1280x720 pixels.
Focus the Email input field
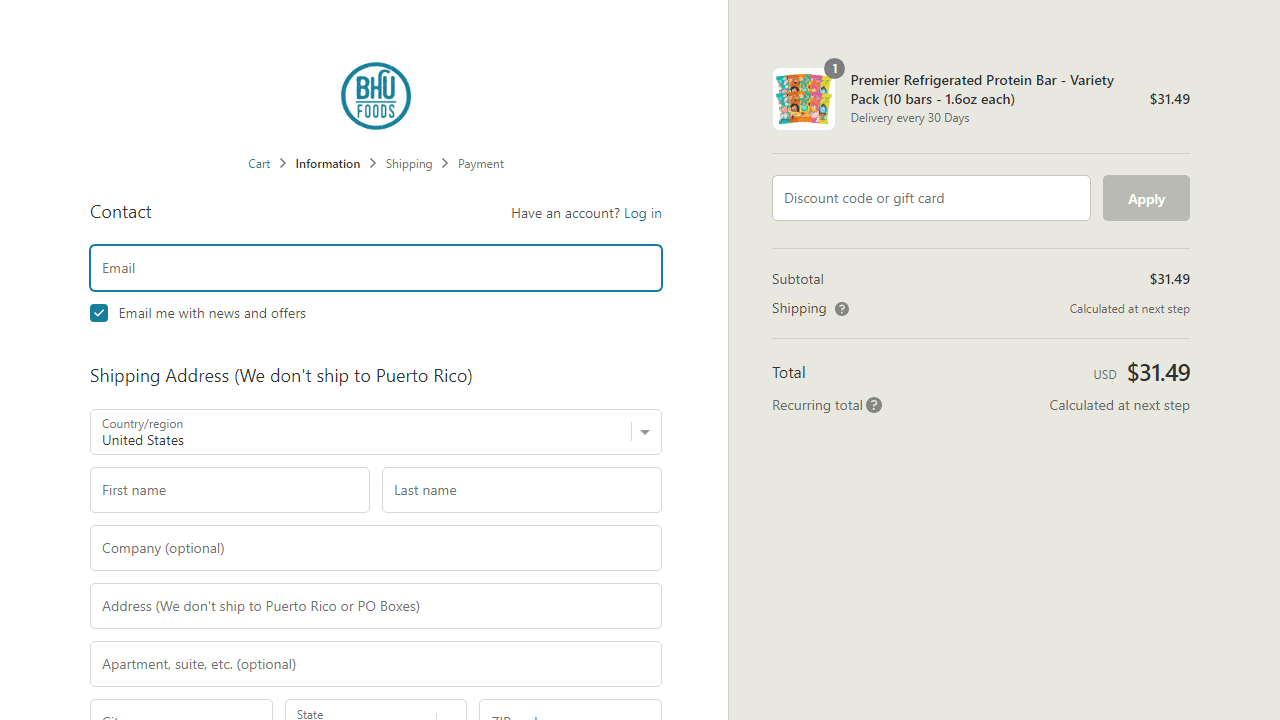[375, 268]
